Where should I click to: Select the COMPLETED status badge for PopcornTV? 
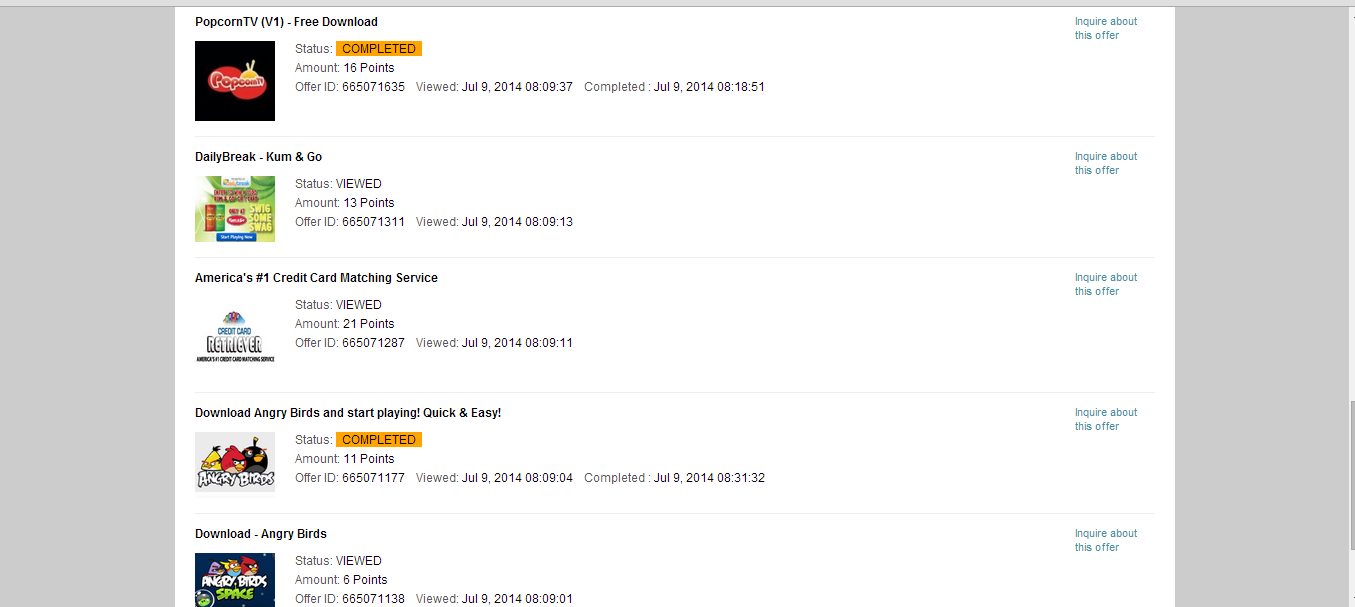pos(379,49)
